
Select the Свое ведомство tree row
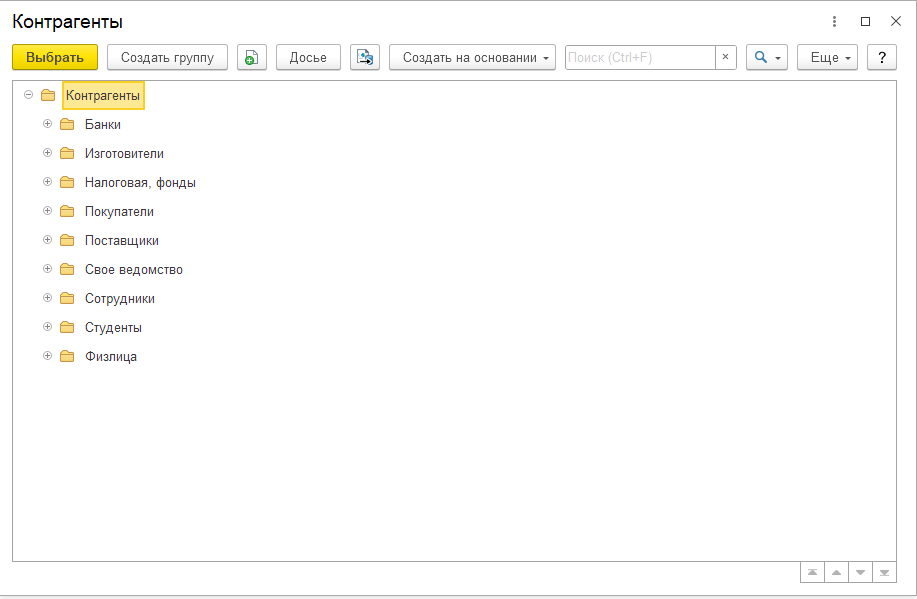pyautogui.click(x=134, y=269)
